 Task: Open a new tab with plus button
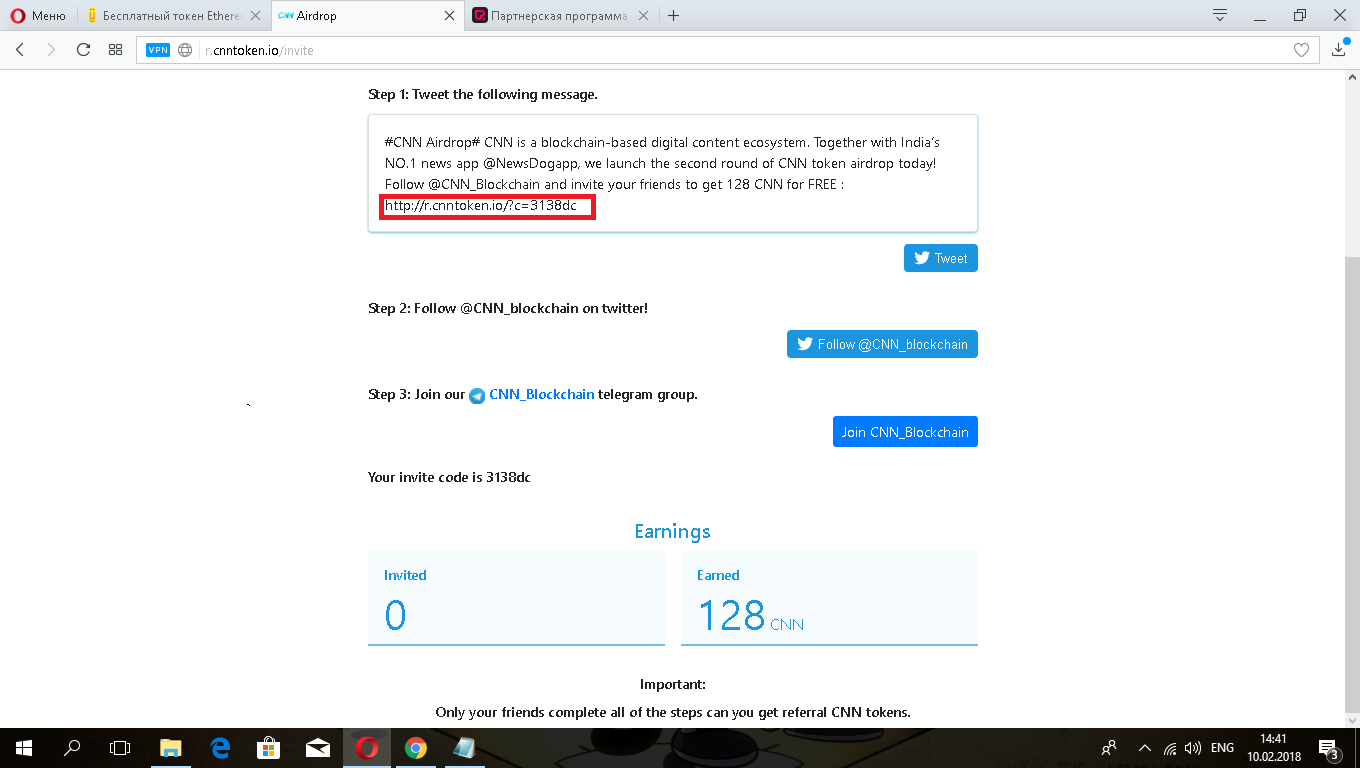674,16
